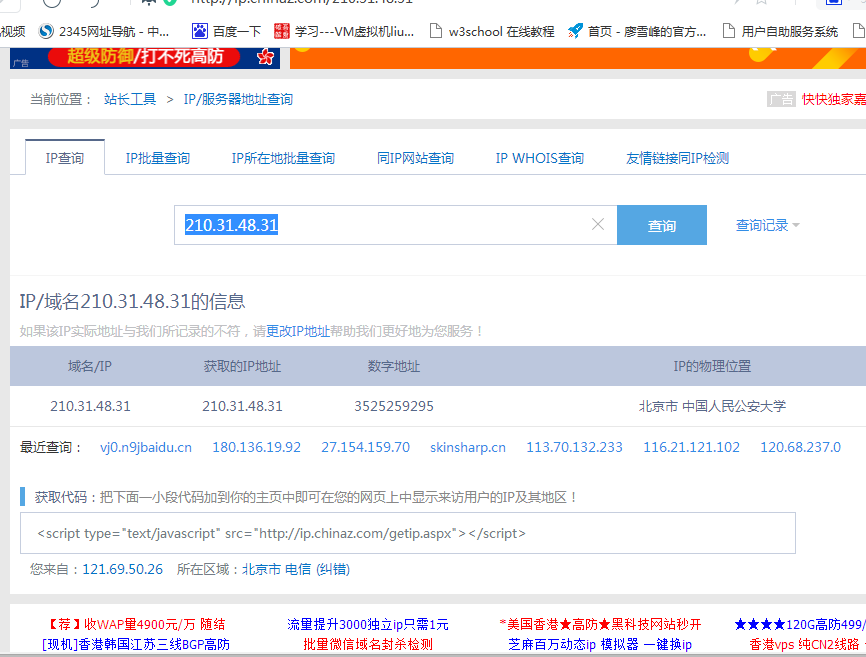Open ad 香港vps 纯CN2线路
This screenshot has height=657, width=866.
807,644
